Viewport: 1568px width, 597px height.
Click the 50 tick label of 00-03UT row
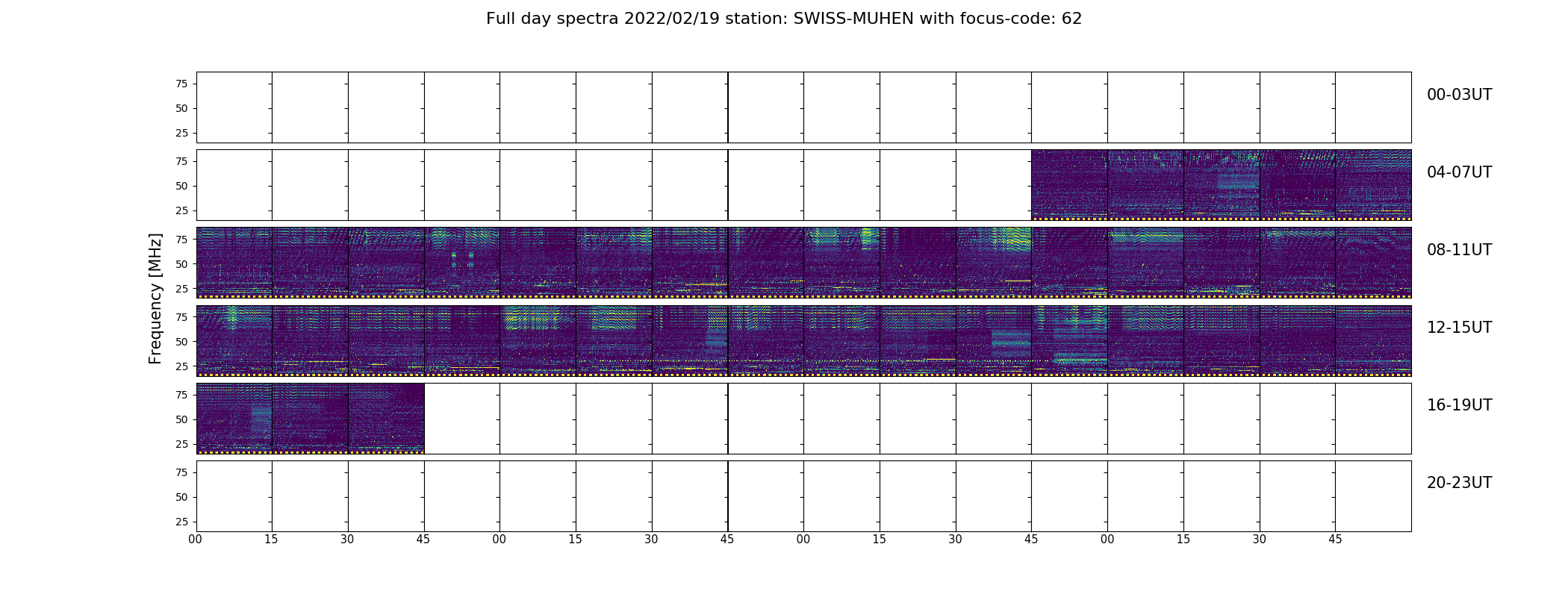181,108
